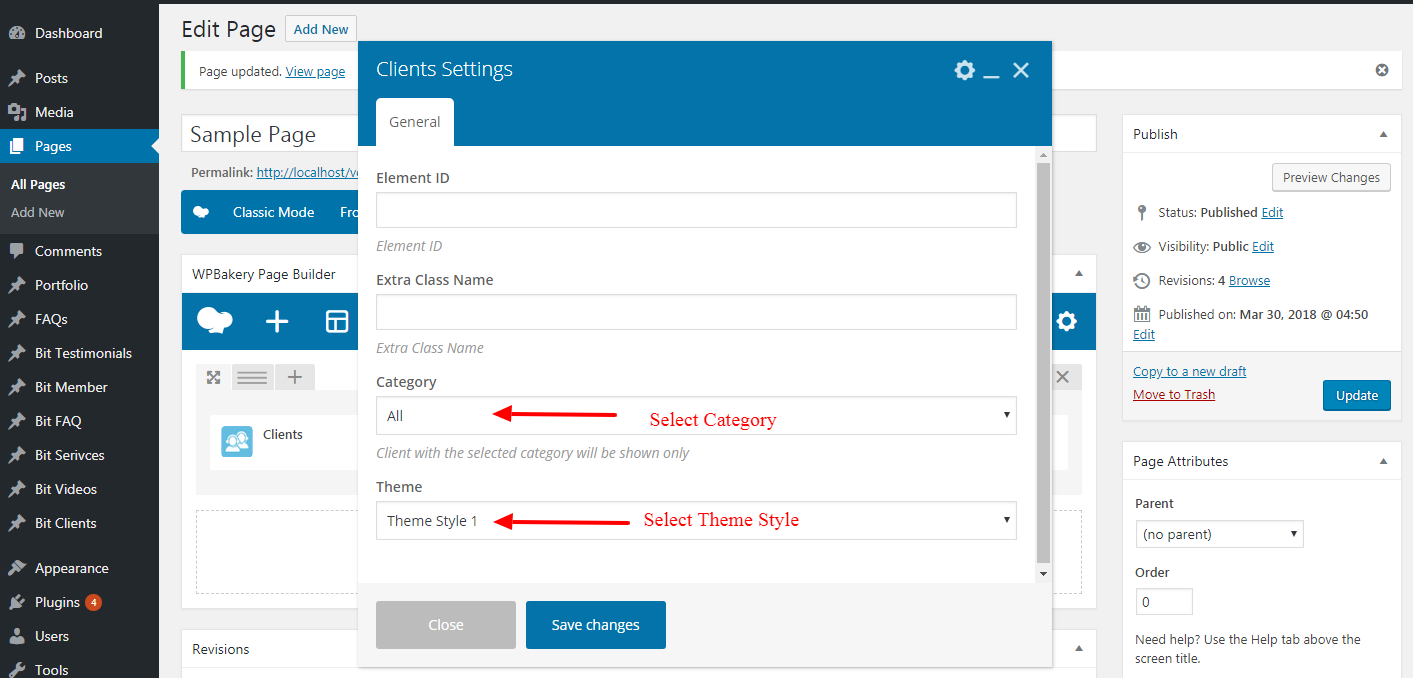Click the settings dialog scrollbar down arrow
Screen dimensions: 1413x678
click(1043, 574)
